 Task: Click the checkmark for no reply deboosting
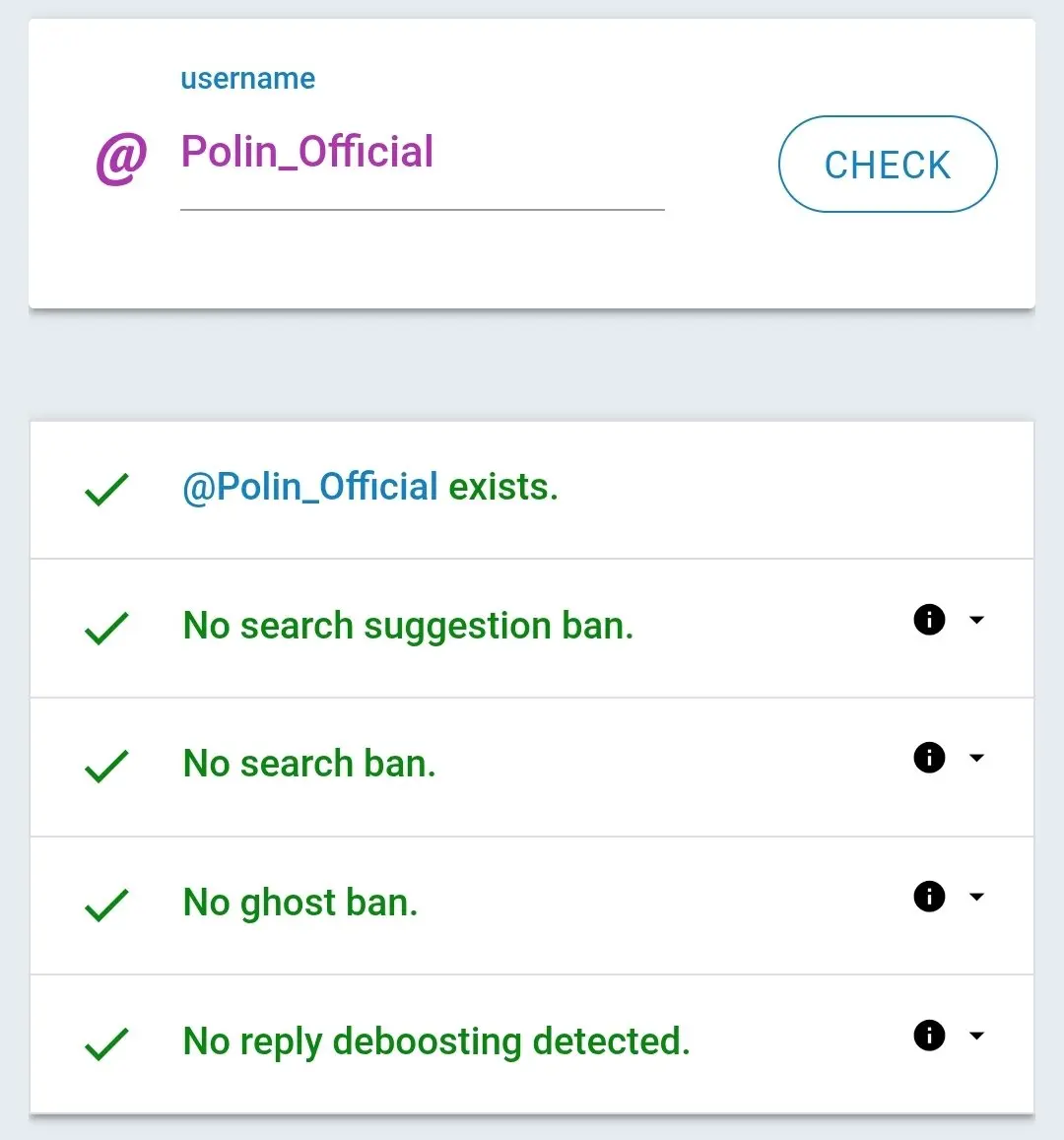[x=105, y=1044]
